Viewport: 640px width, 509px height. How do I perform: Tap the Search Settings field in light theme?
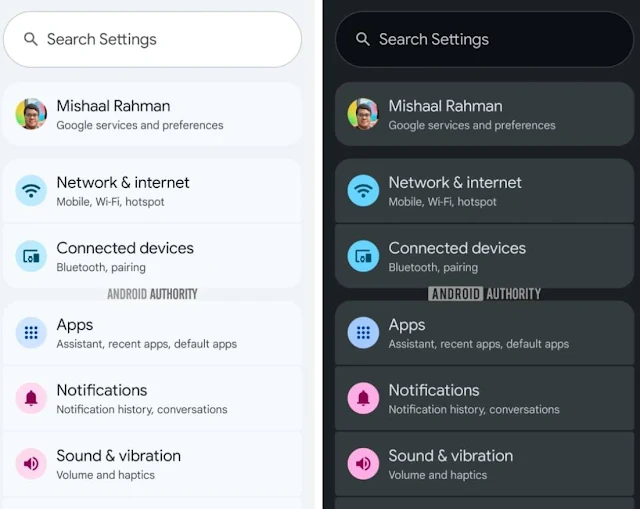pos(152,39)
